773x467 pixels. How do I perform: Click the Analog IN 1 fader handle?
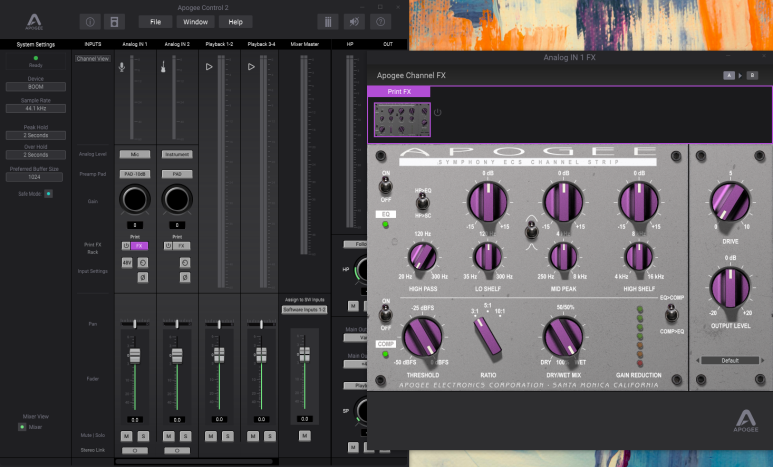coord(135,356)
